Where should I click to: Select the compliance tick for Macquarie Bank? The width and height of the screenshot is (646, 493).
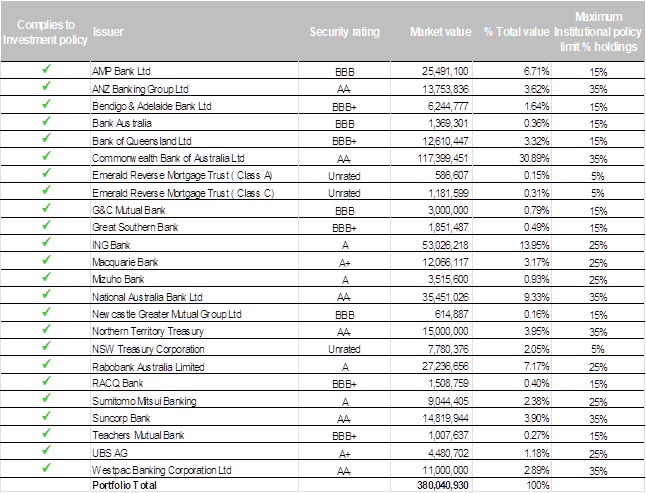click(46, 259)
